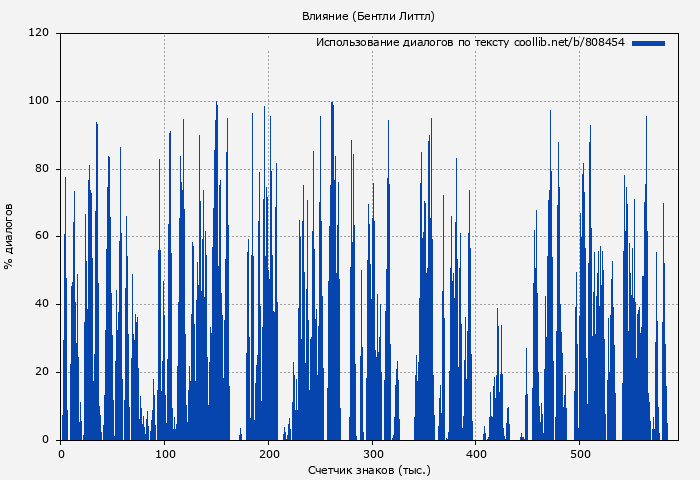The width and height of the screenshot is (700, 480).
Task: Select the 100 tick on the vertical axis
Action: (39, 101)
